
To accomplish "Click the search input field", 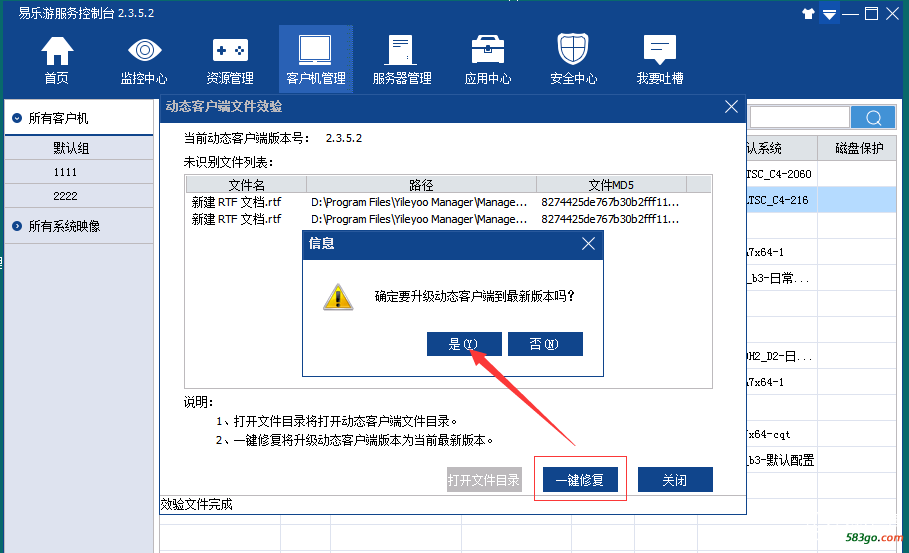I will [x=799, y=118].
